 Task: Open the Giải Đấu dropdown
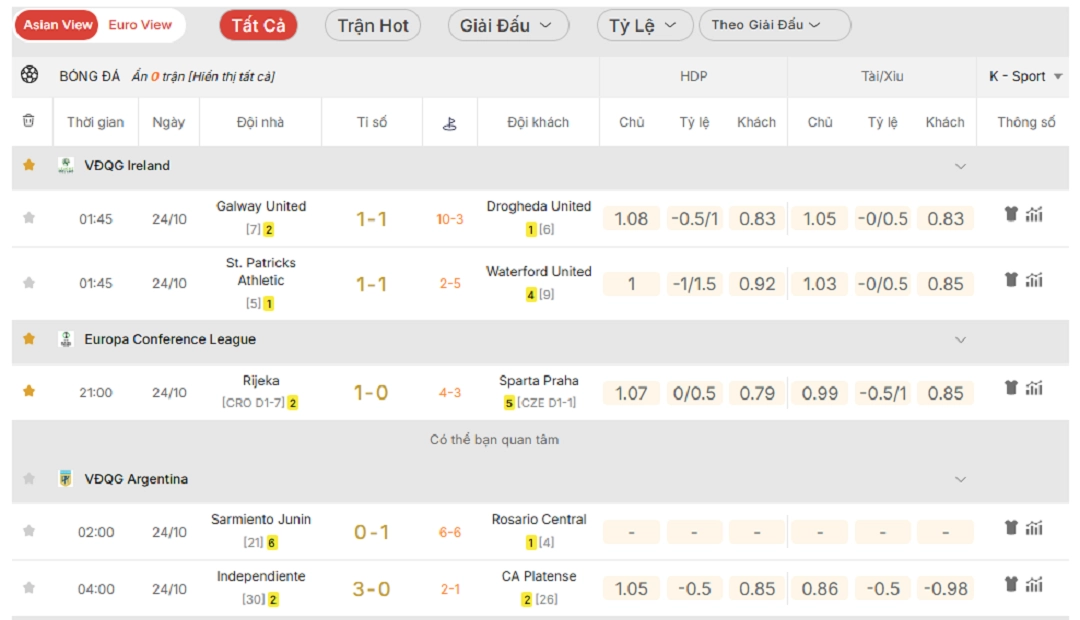click(507, 26)
